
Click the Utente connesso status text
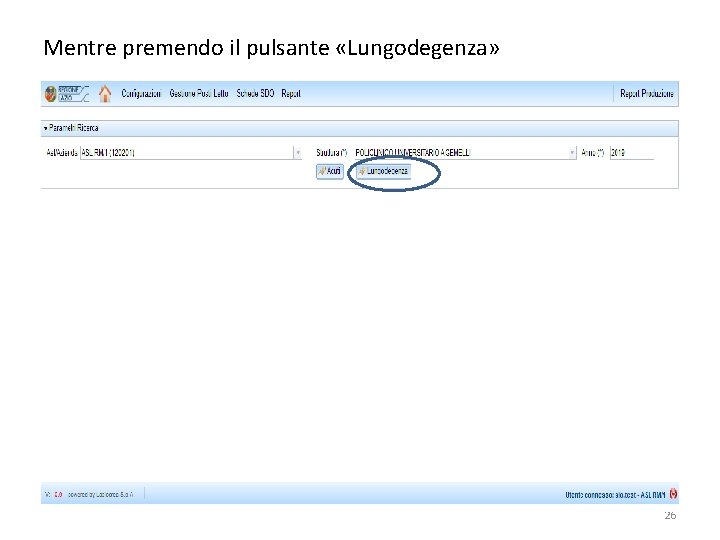(615, 495)
